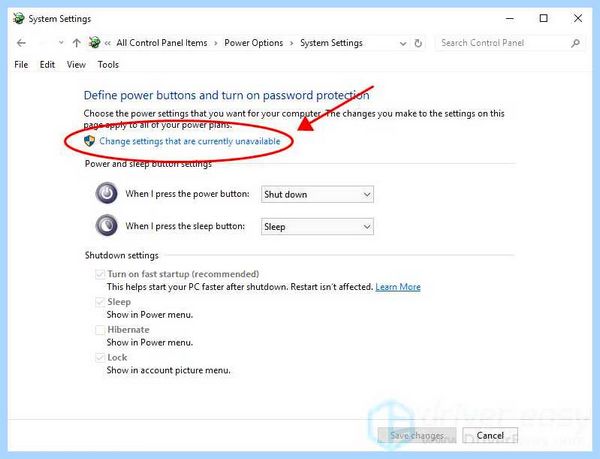Open the power button action dropdown

pyautogui.click(x=317, y=194)
